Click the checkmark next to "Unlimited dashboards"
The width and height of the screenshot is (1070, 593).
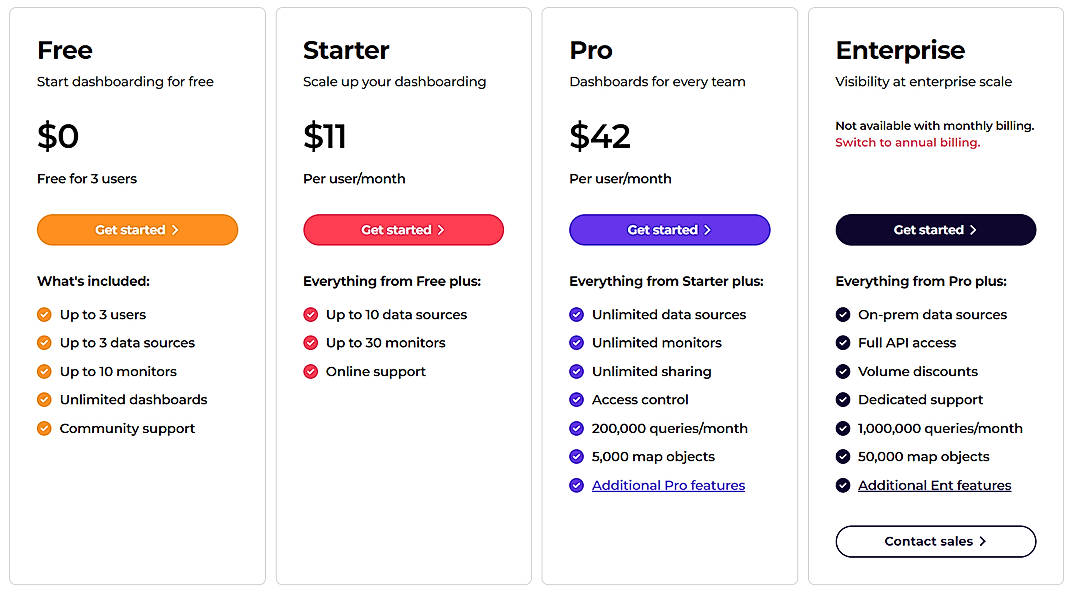44,399
